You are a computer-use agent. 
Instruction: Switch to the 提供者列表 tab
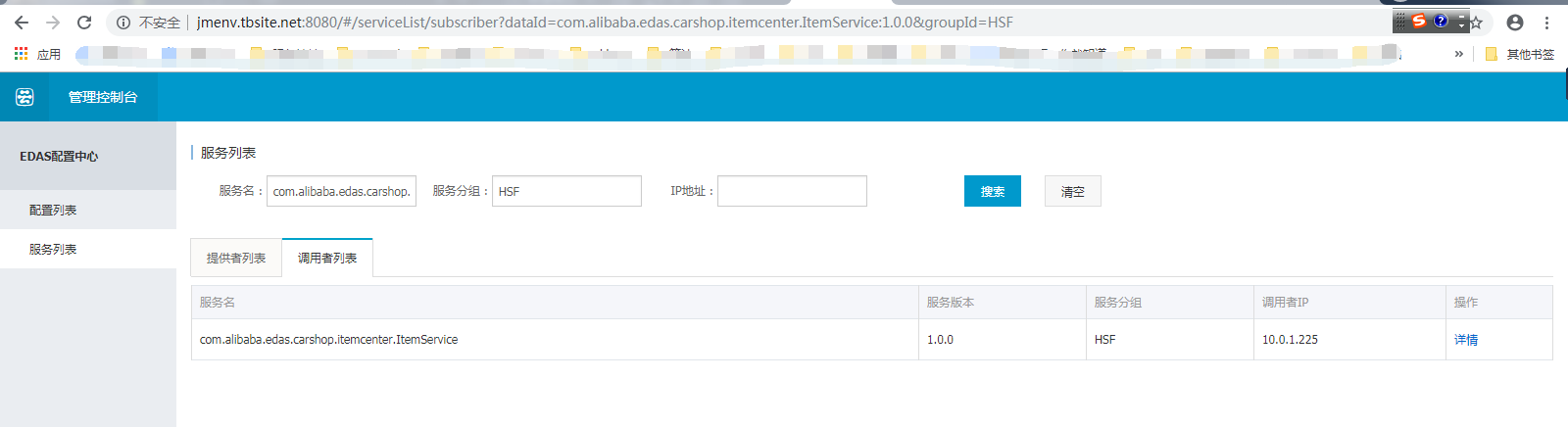pyautogui.click(x=236, y=259)
